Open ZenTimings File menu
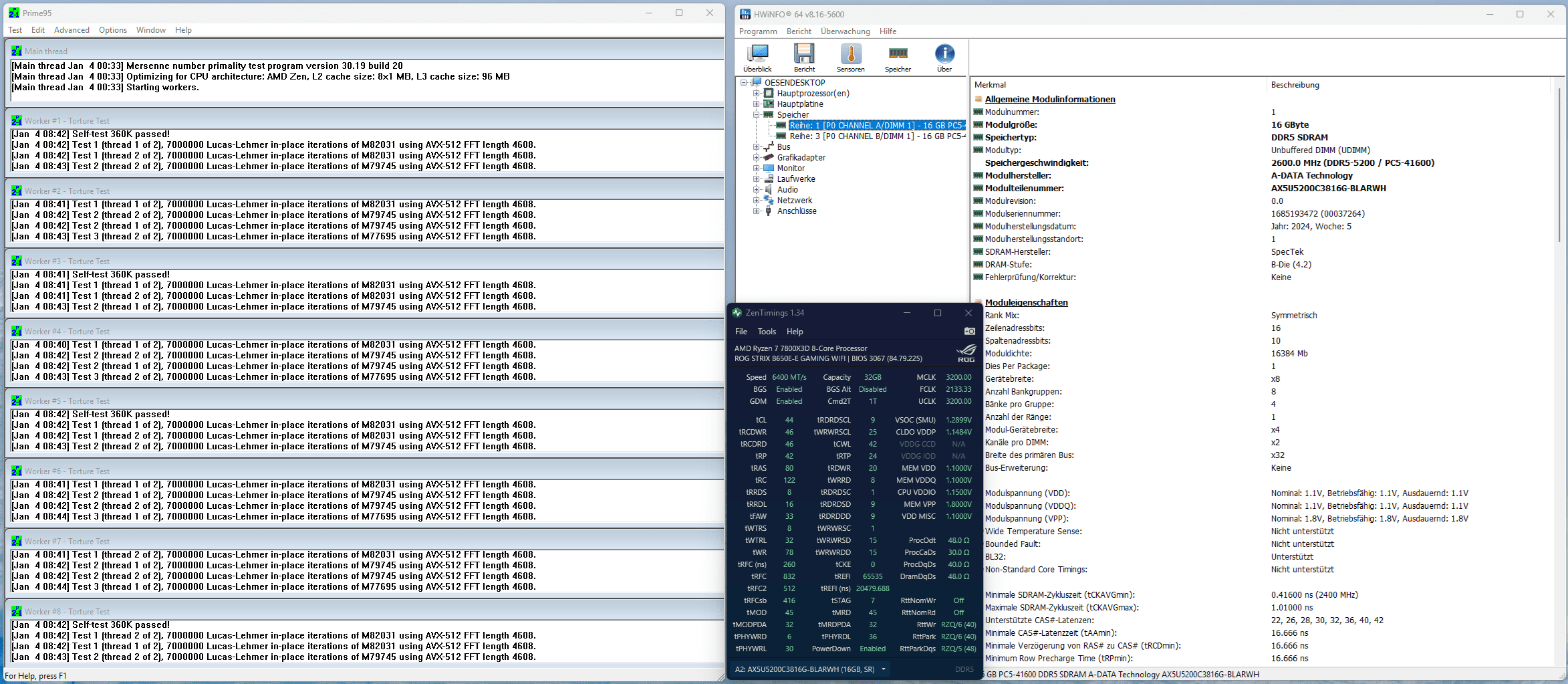The height and width of the screenshot is (684, 1568). point(741,332)
